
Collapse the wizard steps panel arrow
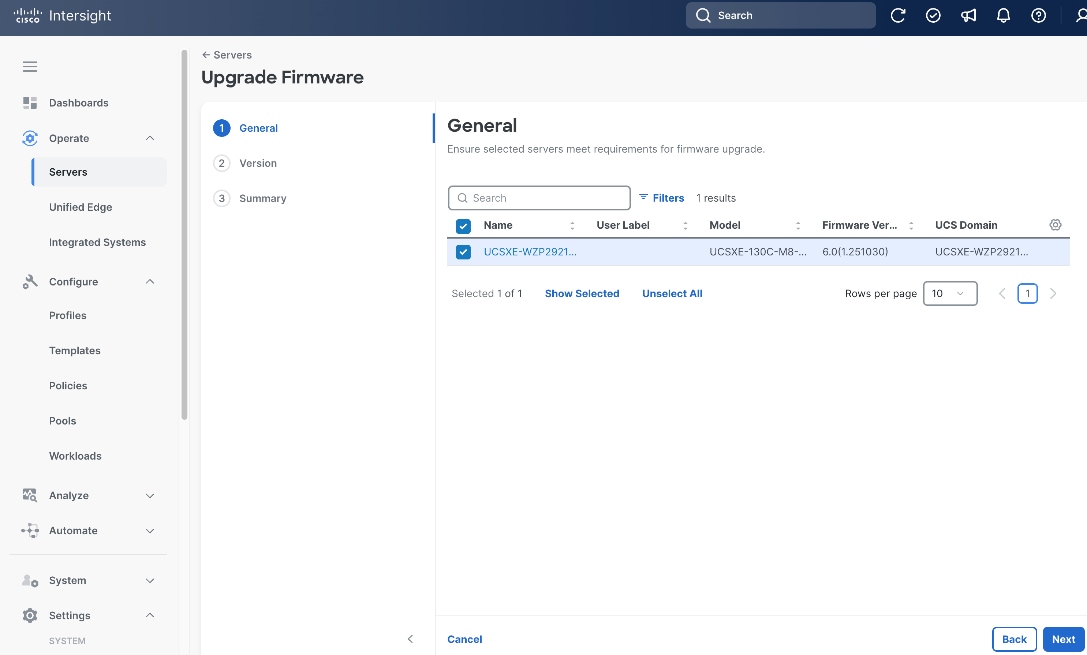[x=410, y=639]
